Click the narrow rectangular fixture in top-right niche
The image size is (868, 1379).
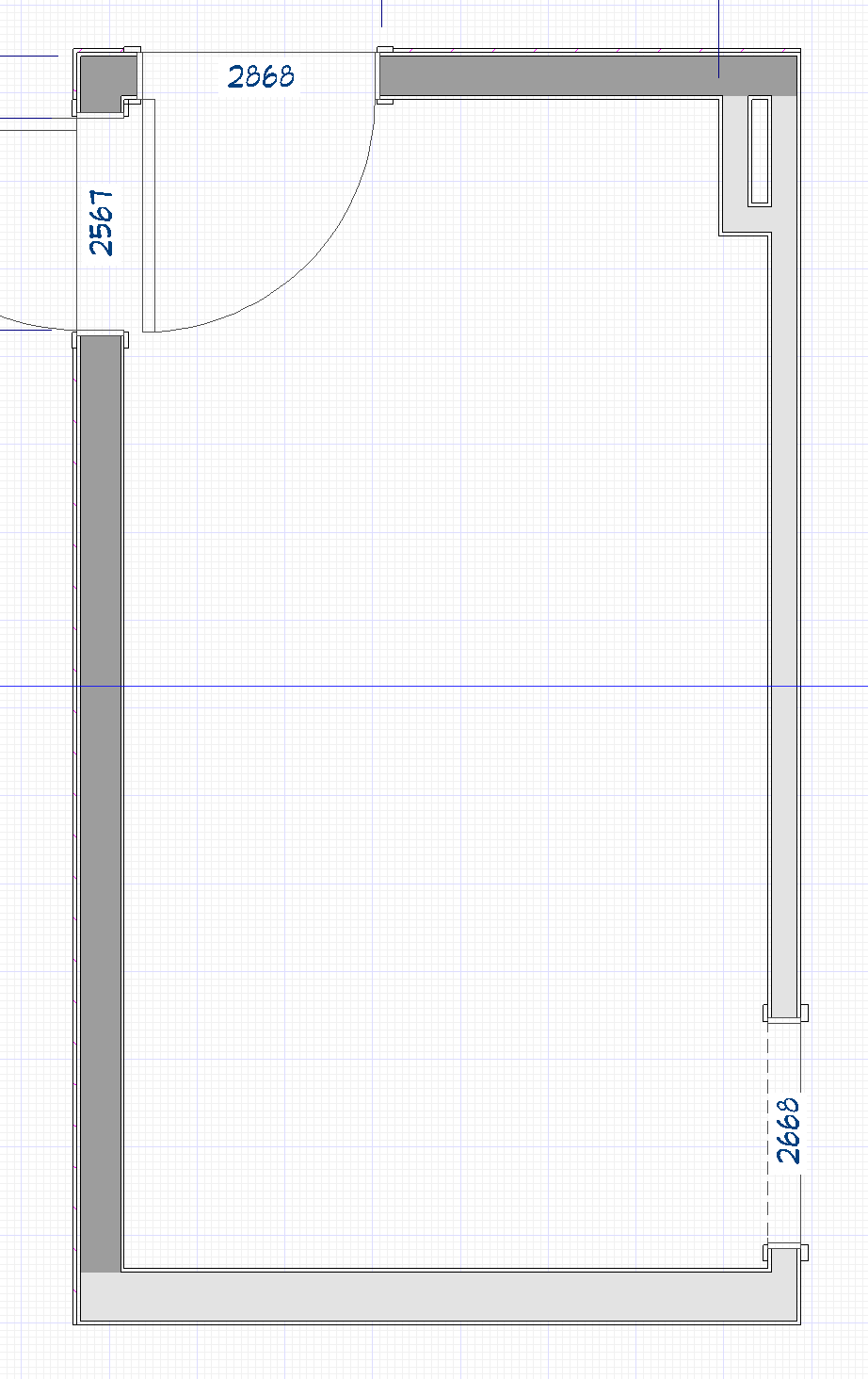pyautogui.click(x=759, y=151)
